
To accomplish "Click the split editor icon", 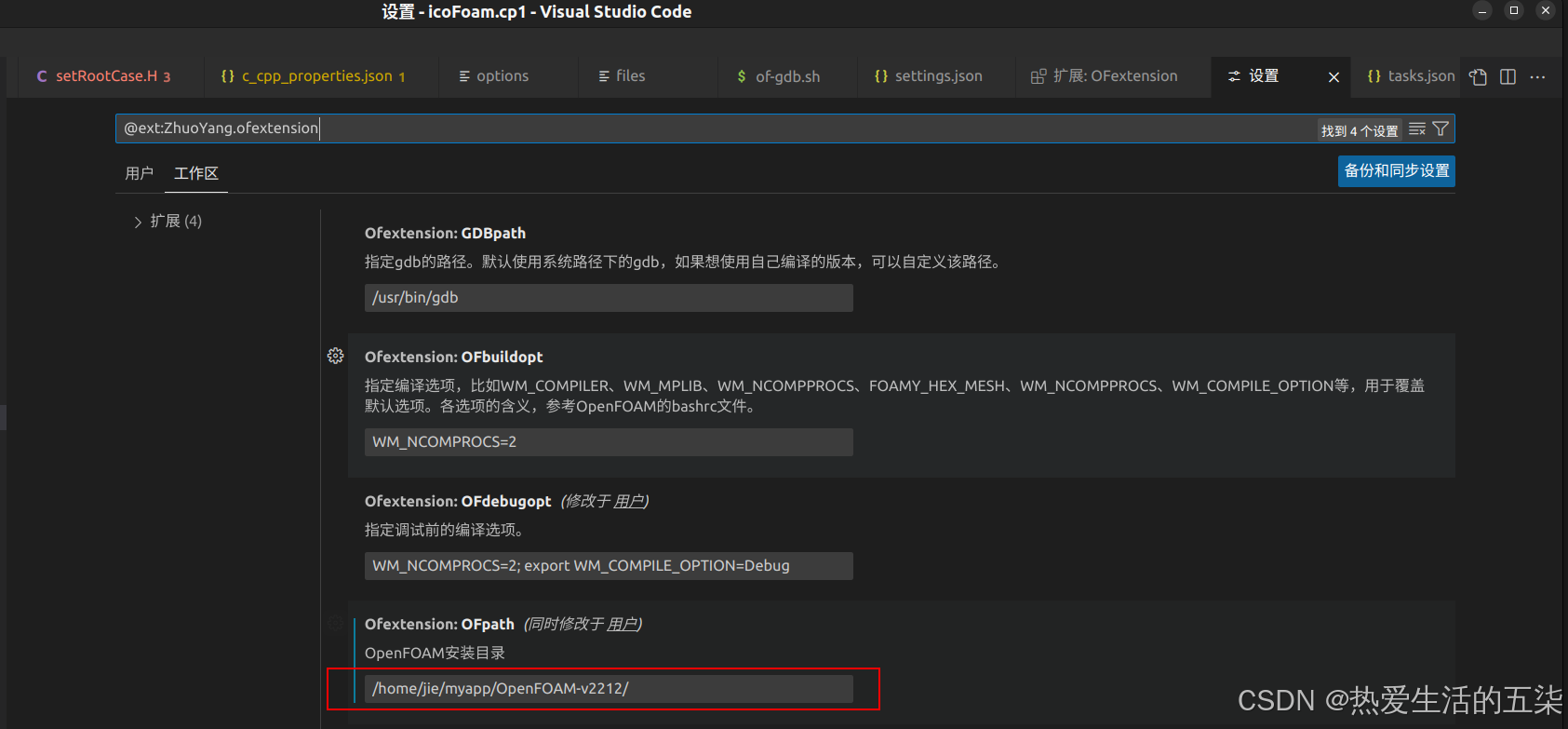I will point(1508,77).
